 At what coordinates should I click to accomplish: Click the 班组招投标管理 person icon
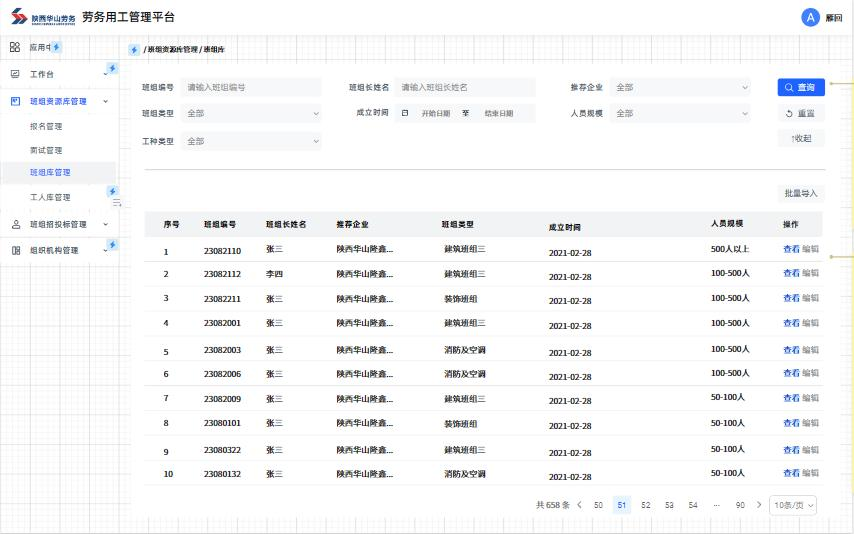pyautogui.click(x=15, y=224)
